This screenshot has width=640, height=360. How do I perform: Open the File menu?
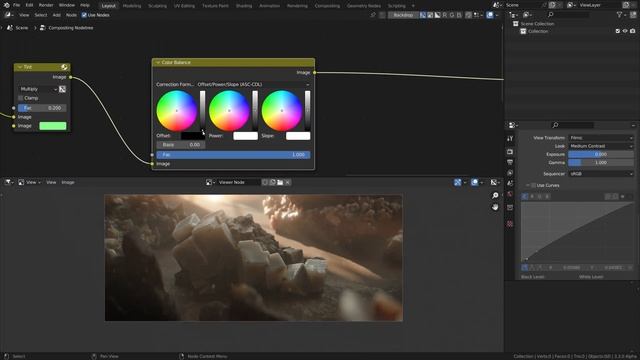coord(16,5)
